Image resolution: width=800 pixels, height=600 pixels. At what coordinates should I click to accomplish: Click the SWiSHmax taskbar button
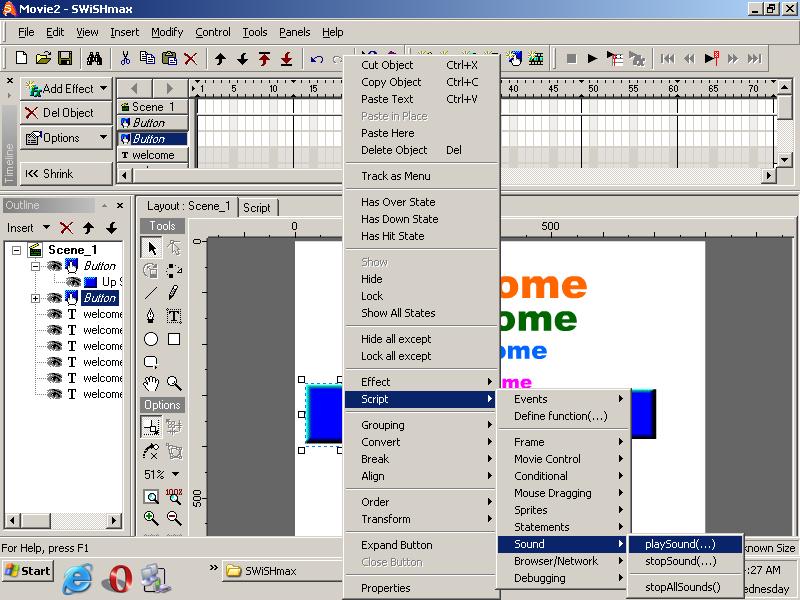click(x=283, y=571)
